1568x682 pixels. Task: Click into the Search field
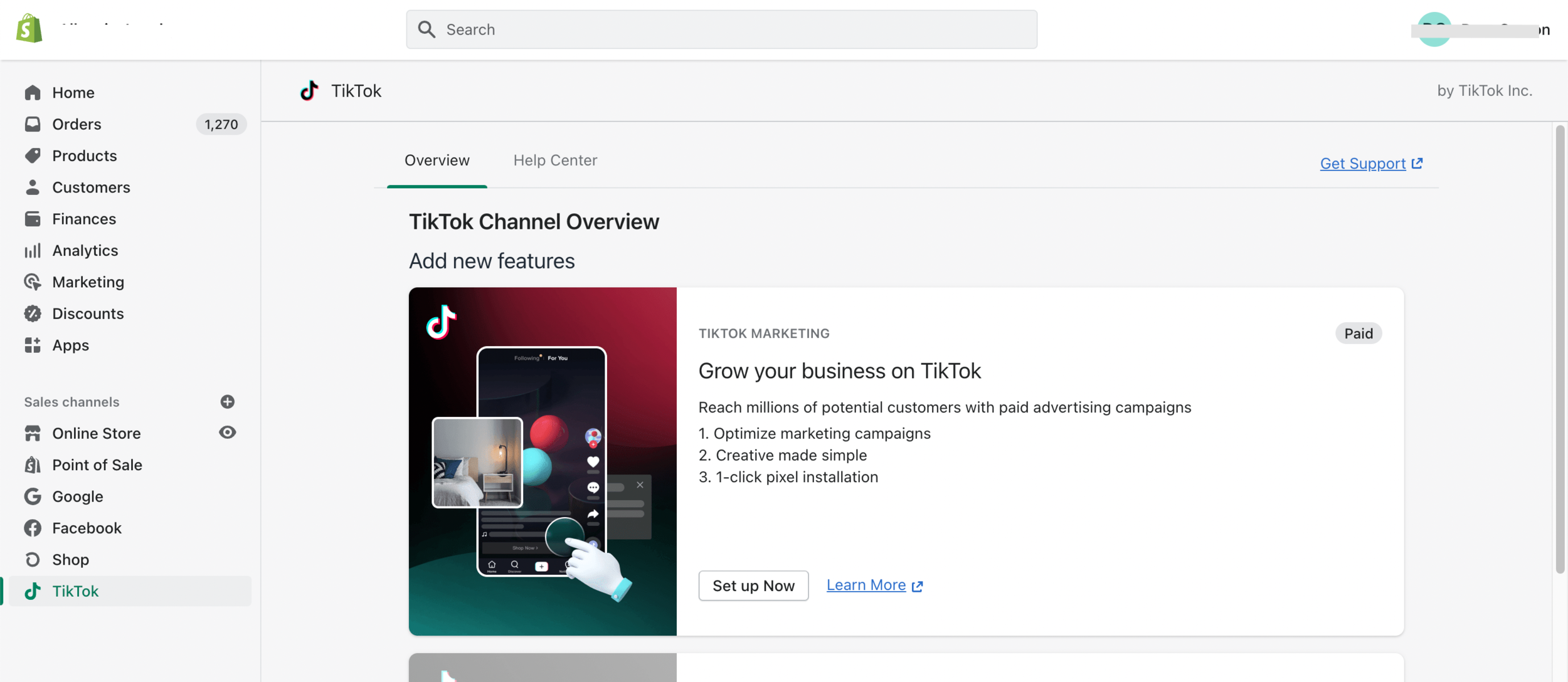721,29
